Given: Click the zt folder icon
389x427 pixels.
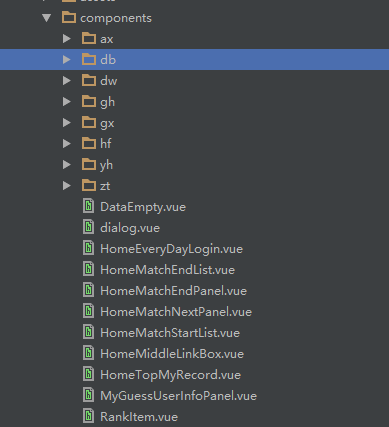Looking at the screenshot, I should point(89,185).
